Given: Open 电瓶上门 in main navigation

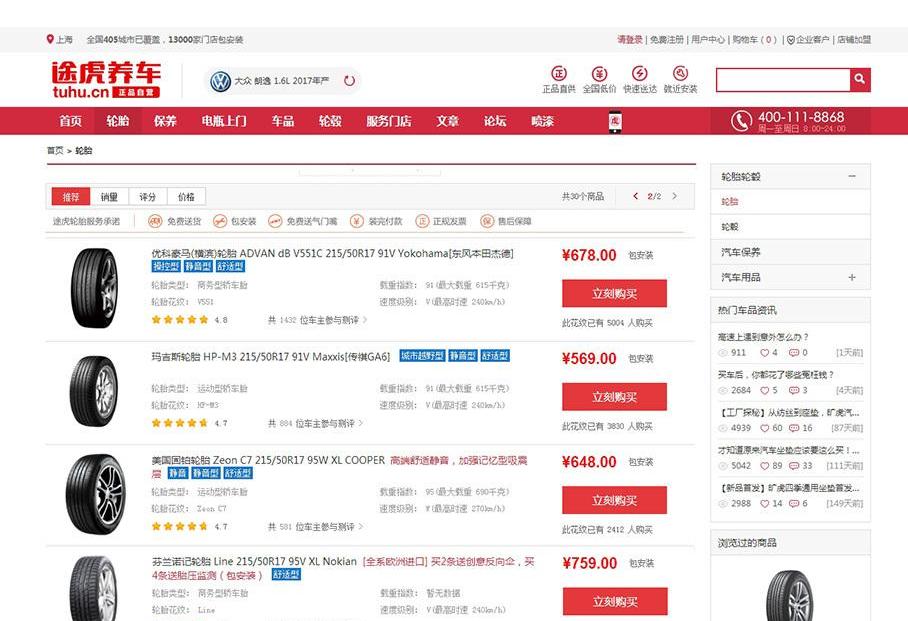Looking at the screenshot, I should click(x=224, y=121).
